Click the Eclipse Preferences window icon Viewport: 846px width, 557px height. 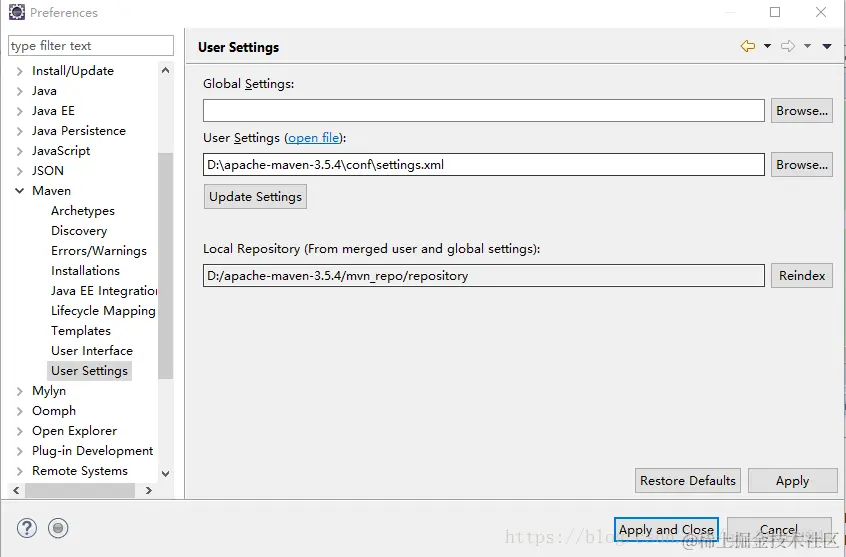[x=17, y=12]
